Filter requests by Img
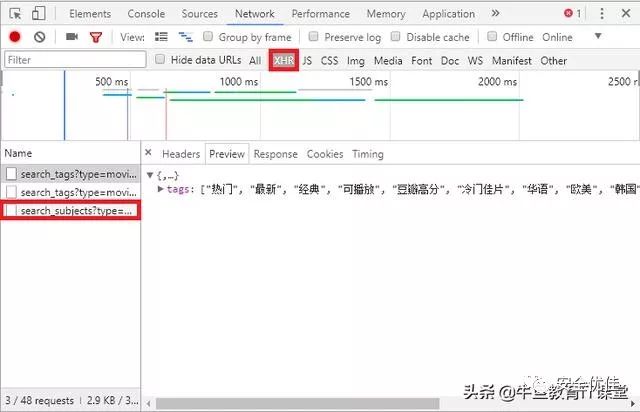The image size is (640, 412). (356, 61)
